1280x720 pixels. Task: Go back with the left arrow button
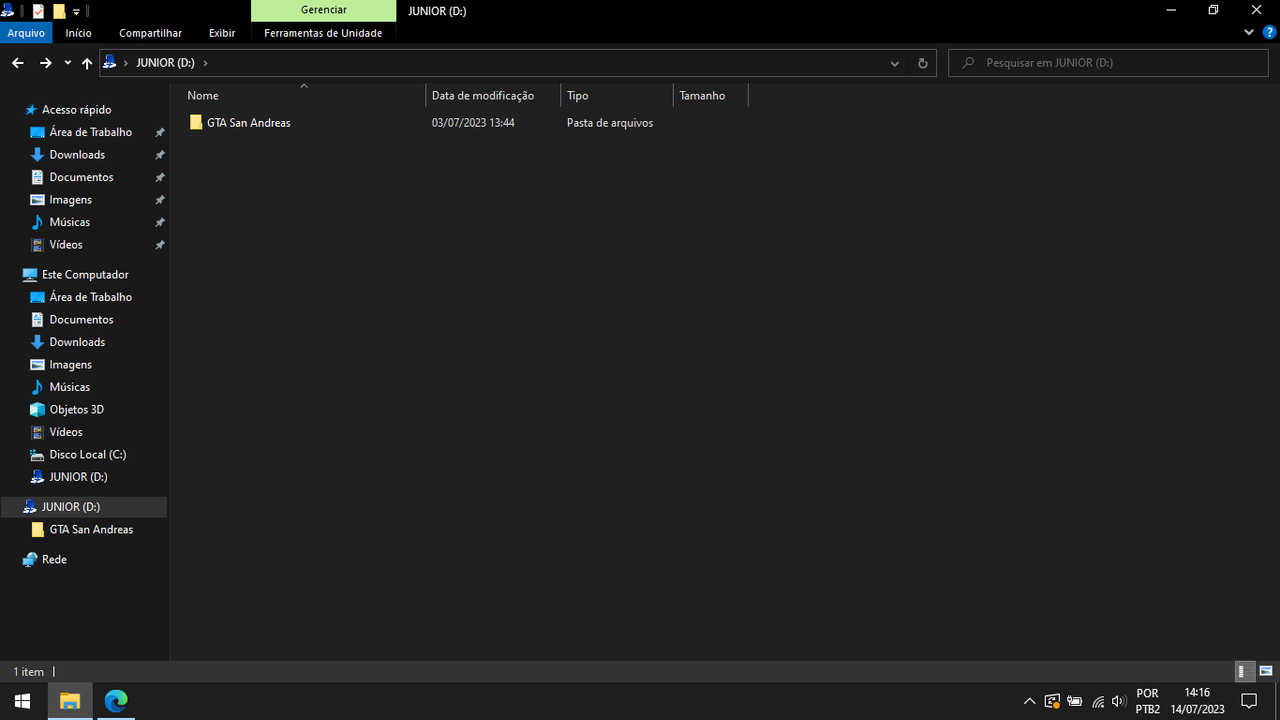[x=18, y=63]
